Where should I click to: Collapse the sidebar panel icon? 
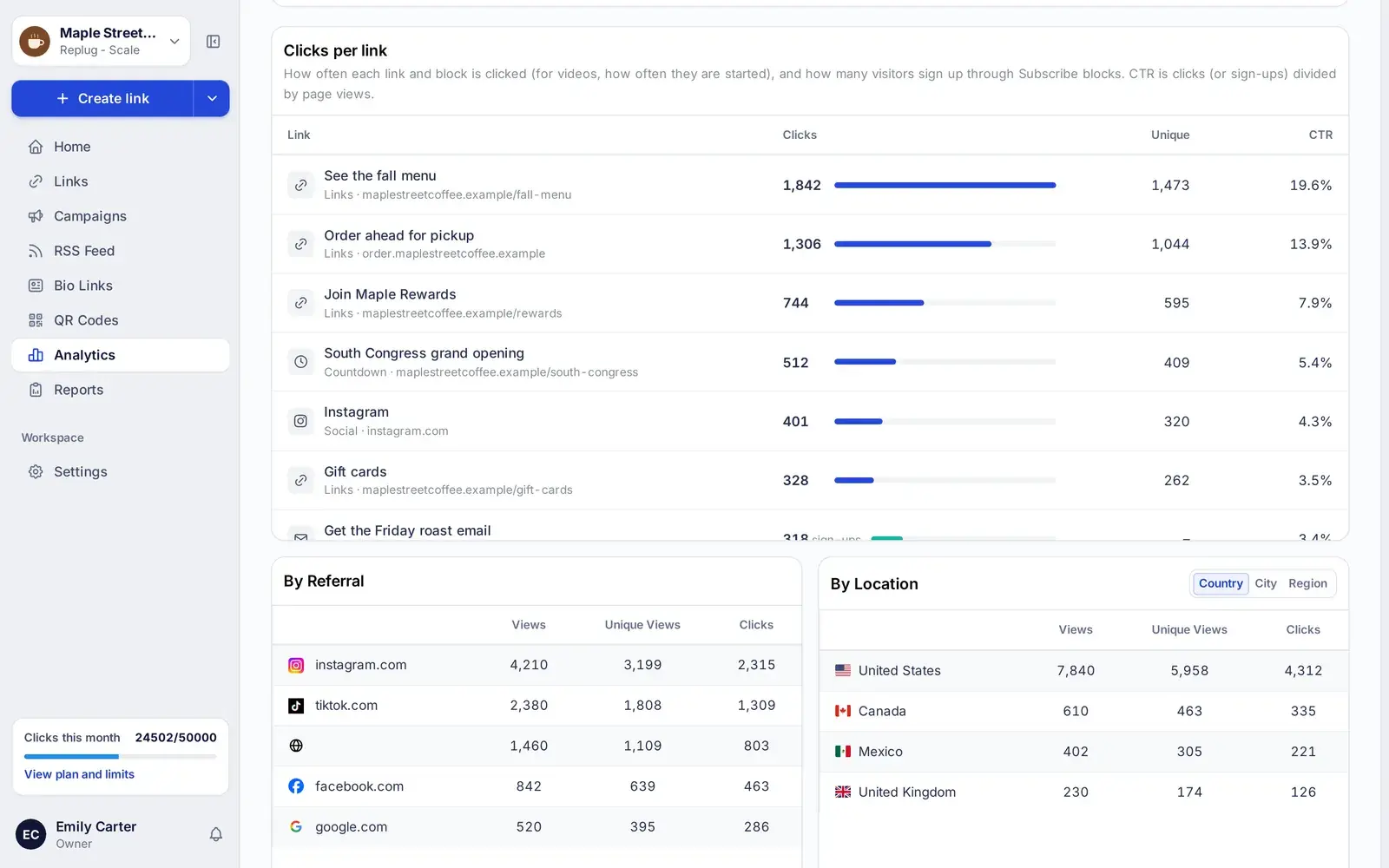213,42
